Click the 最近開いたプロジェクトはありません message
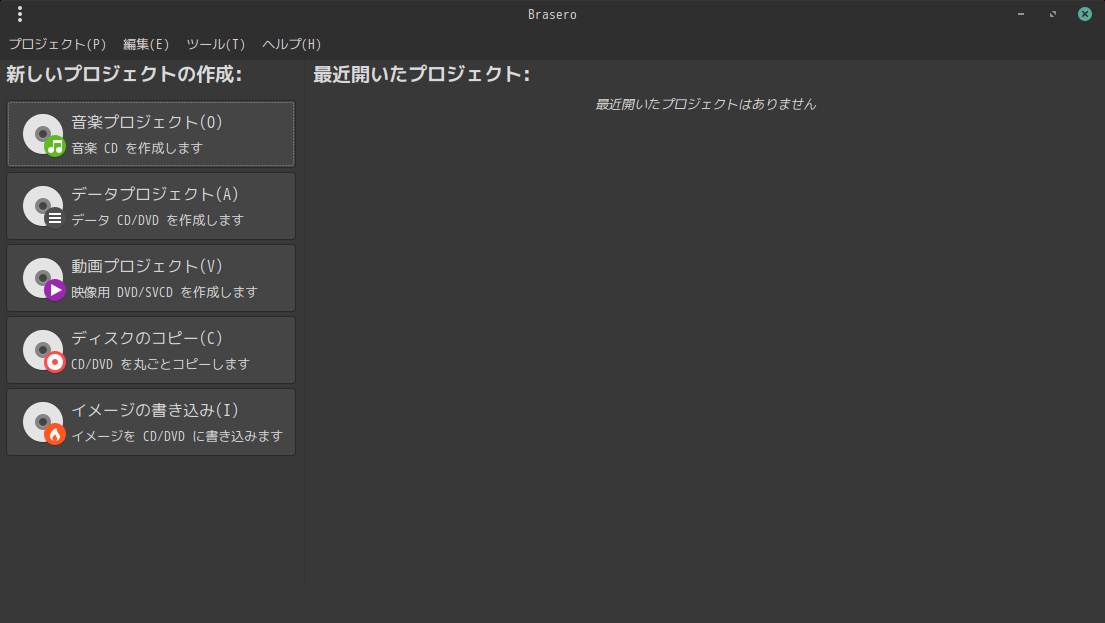The height and width of the screenshot is (623, 1105). click(x=705, y=104)
